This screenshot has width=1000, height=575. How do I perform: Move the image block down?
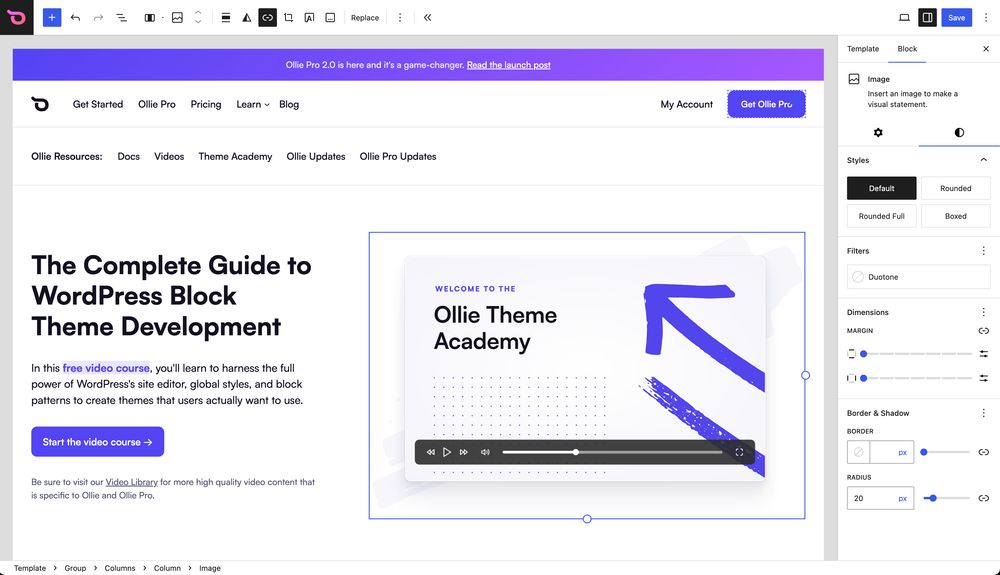coord(198,22)
